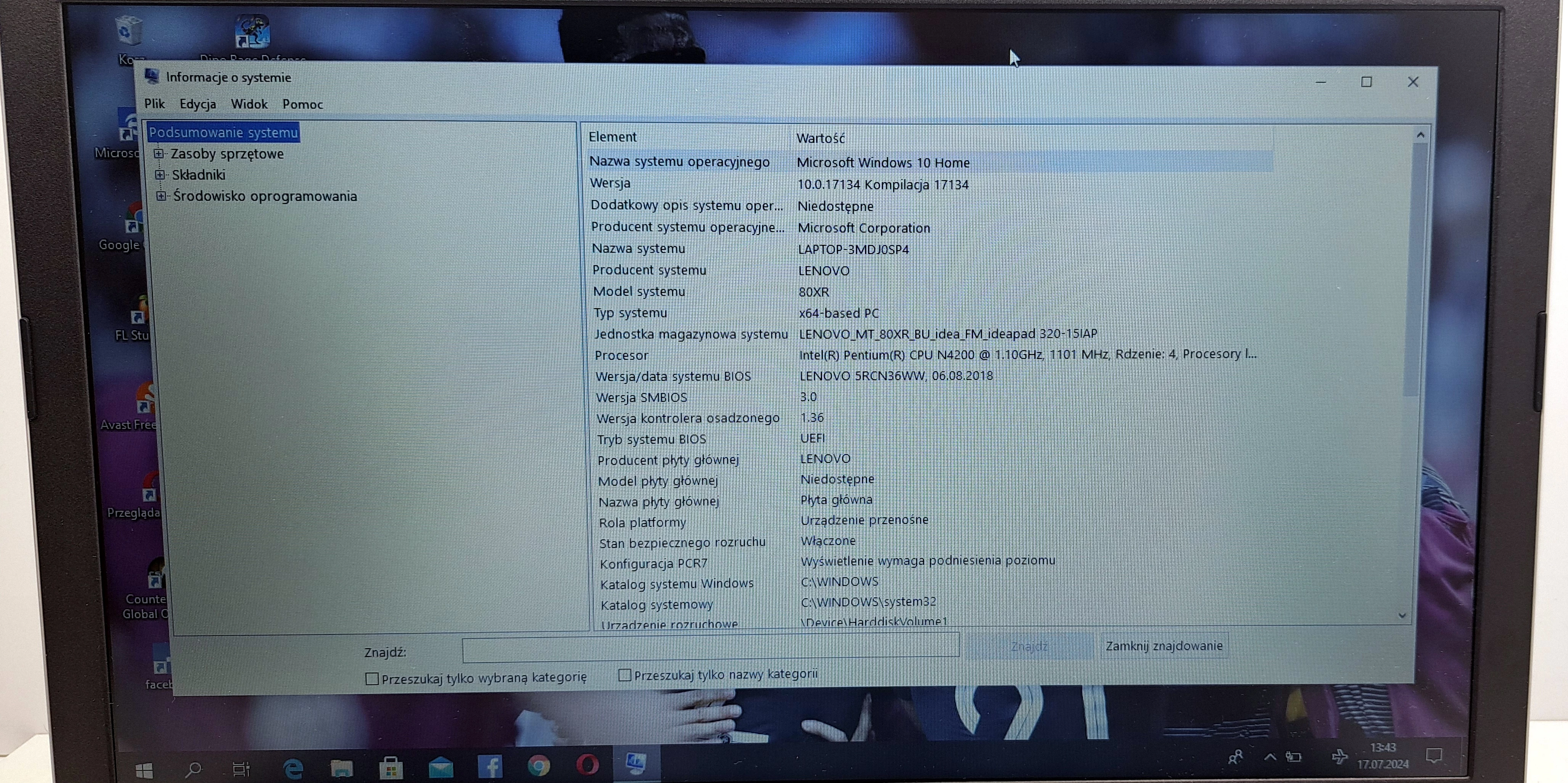
Task: Open the Widok menu
Action: [249, 104]
